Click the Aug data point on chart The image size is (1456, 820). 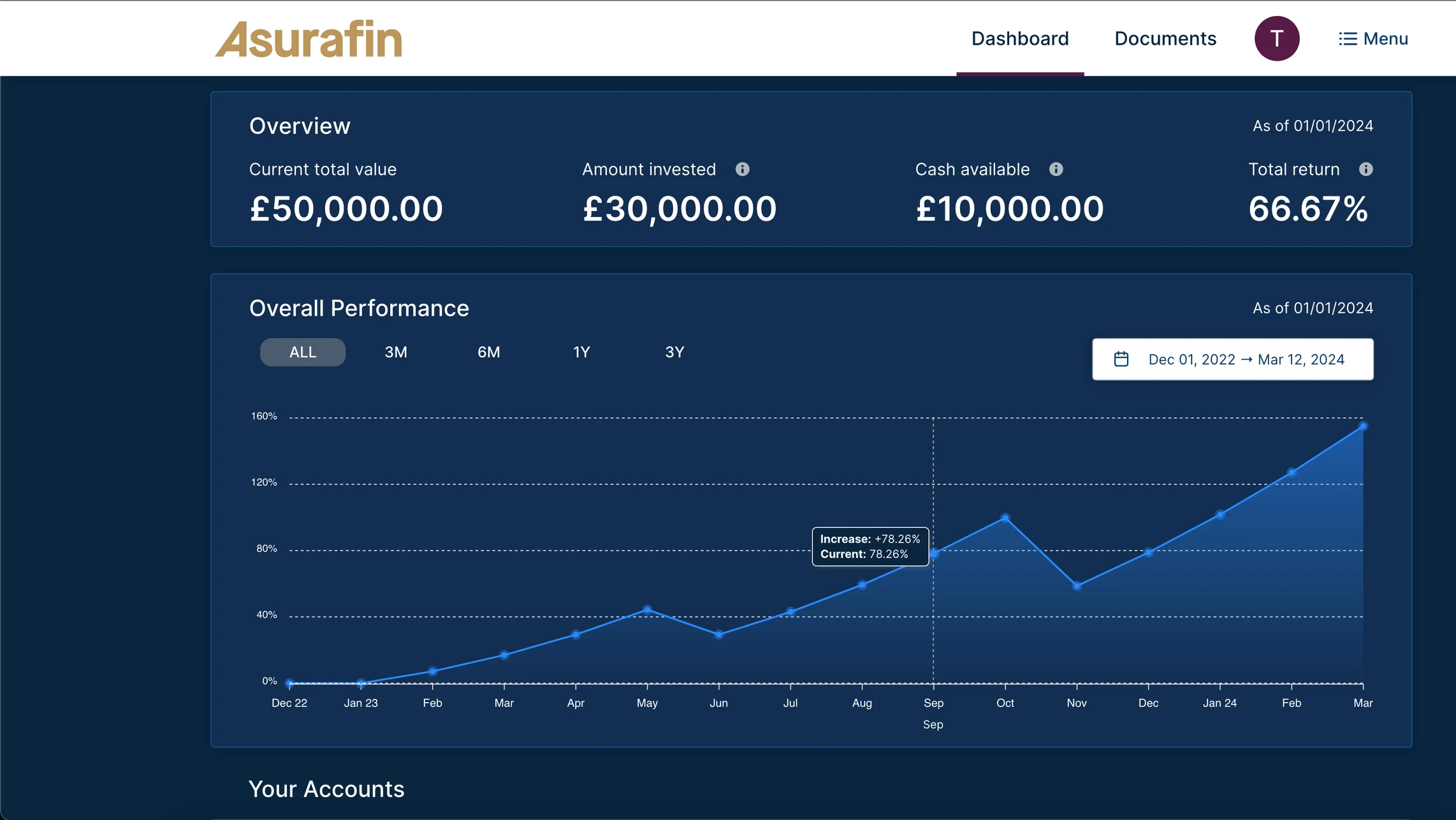tap(862, 585)
